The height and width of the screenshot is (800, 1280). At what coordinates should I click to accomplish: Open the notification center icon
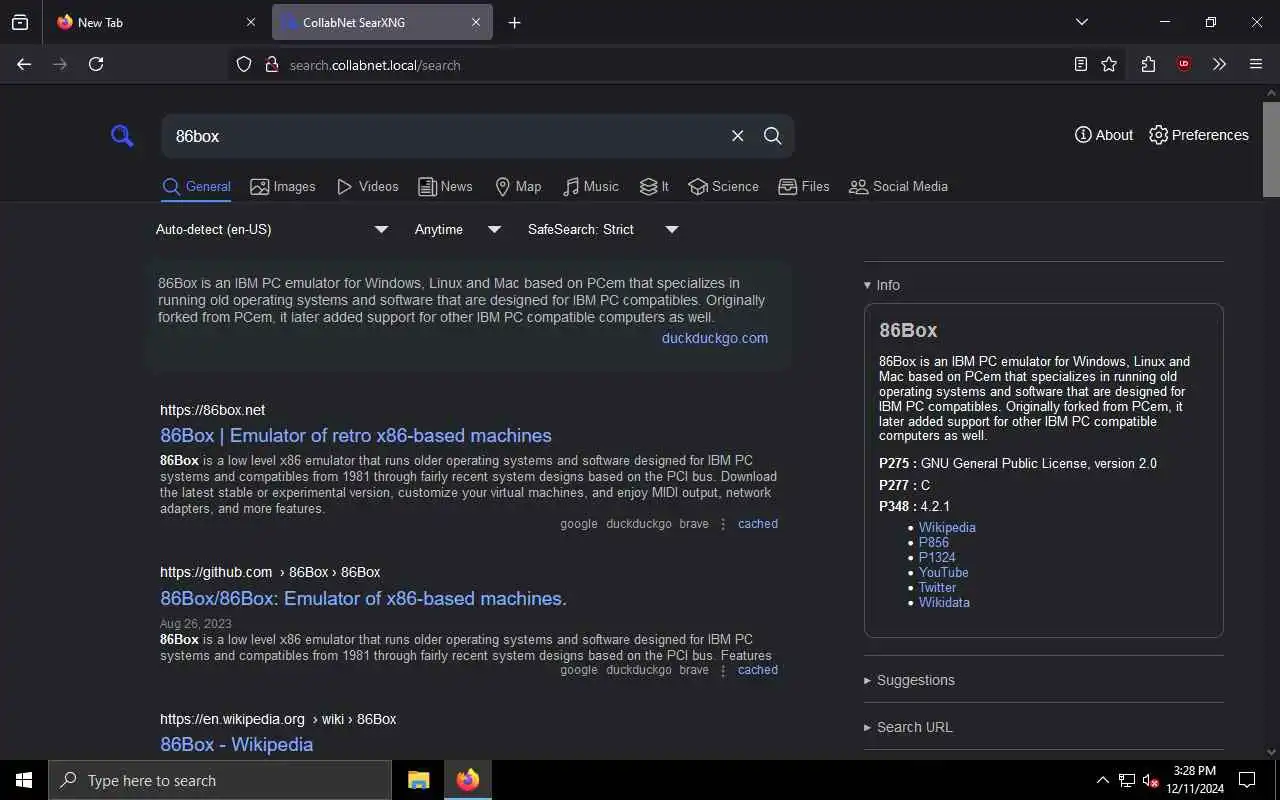click(x=1247, y=780)
